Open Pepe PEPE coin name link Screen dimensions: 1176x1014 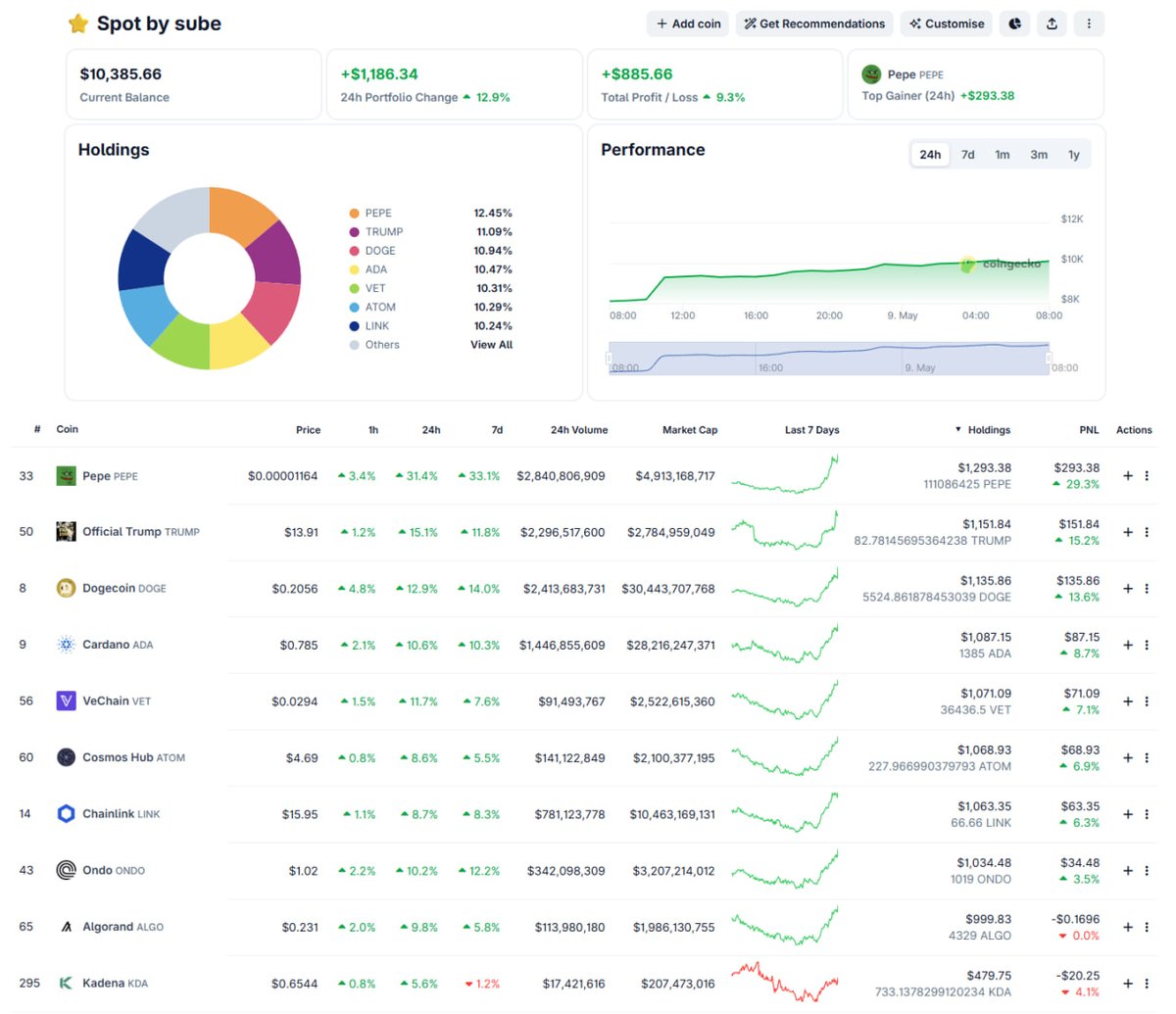[110, 476]
